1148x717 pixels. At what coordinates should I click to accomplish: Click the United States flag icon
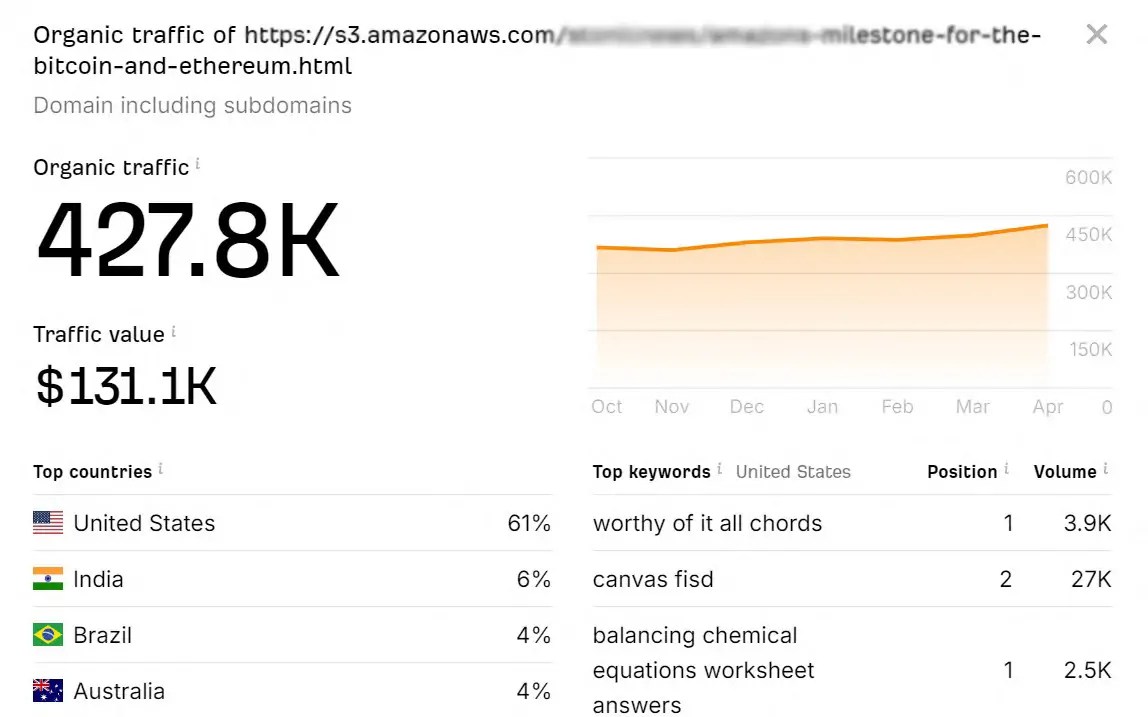[47, 523]
